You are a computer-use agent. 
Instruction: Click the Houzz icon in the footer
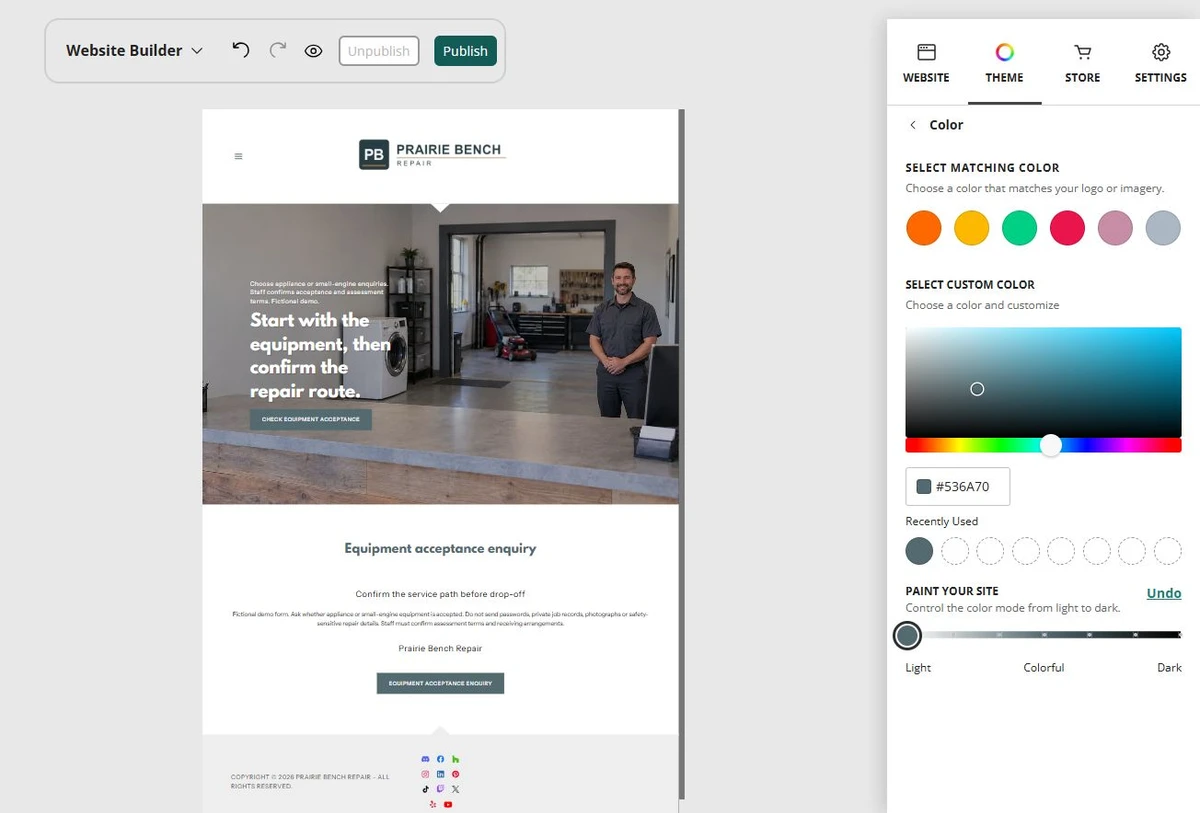(455, 760)
